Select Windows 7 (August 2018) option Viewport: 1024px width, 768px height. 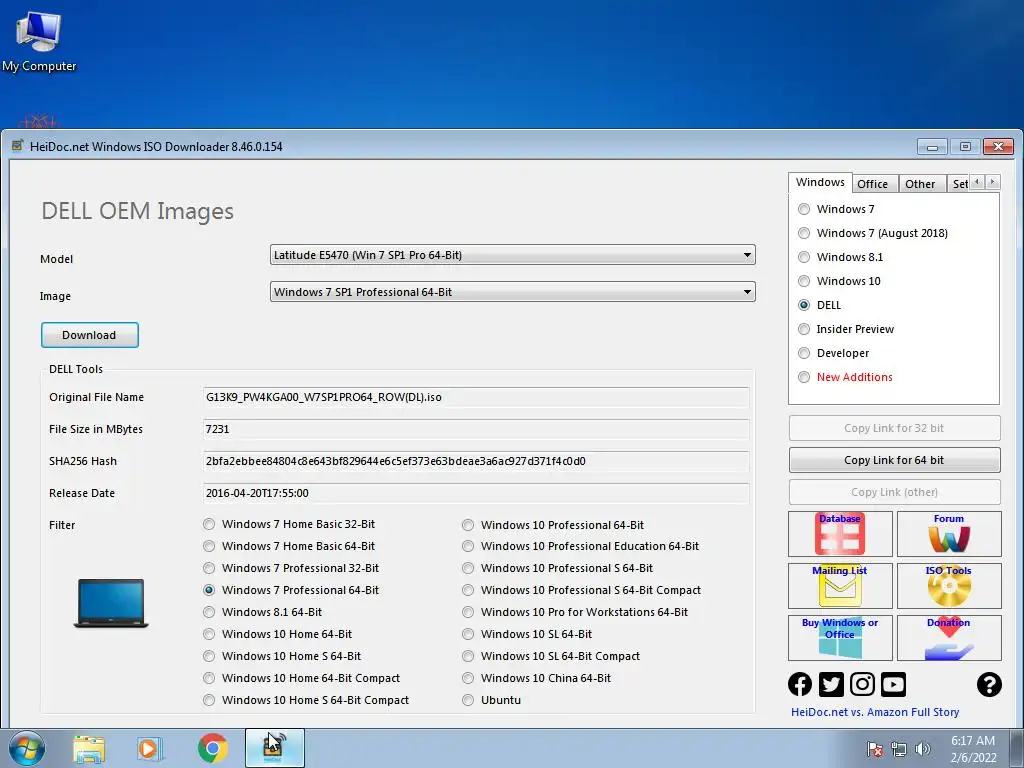(872, 233)
